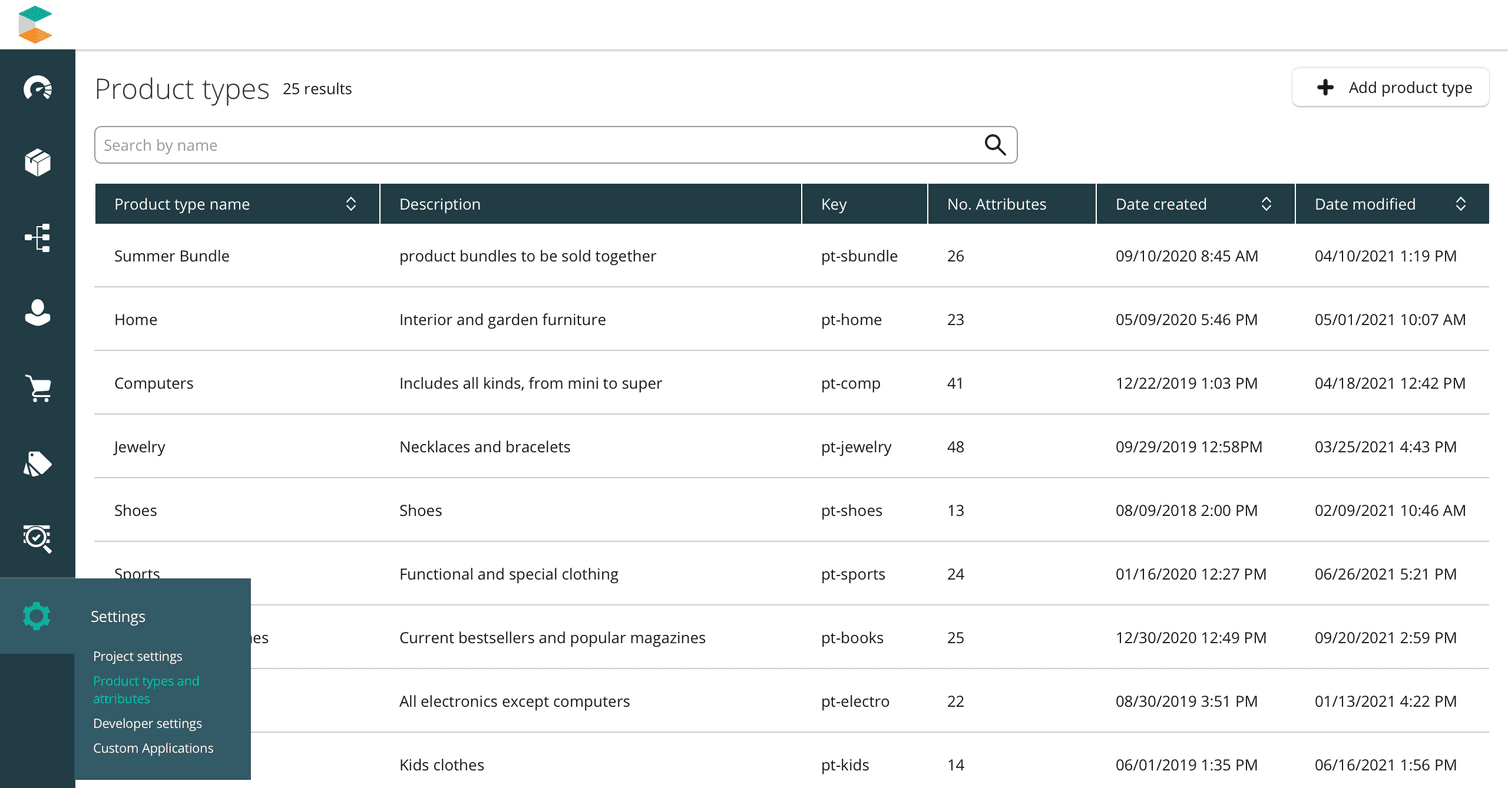Open the Audit log sidebar icon

click(x=37, y=538)
